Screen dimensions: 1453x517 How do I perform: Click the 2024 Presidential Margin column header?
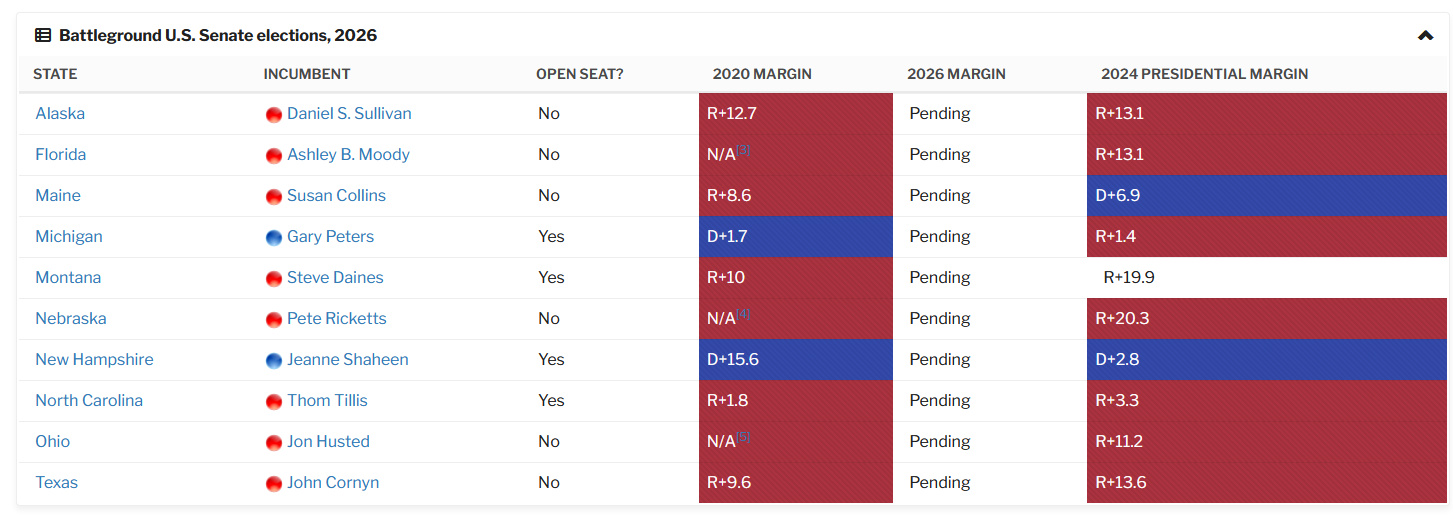pos(1204,74)
